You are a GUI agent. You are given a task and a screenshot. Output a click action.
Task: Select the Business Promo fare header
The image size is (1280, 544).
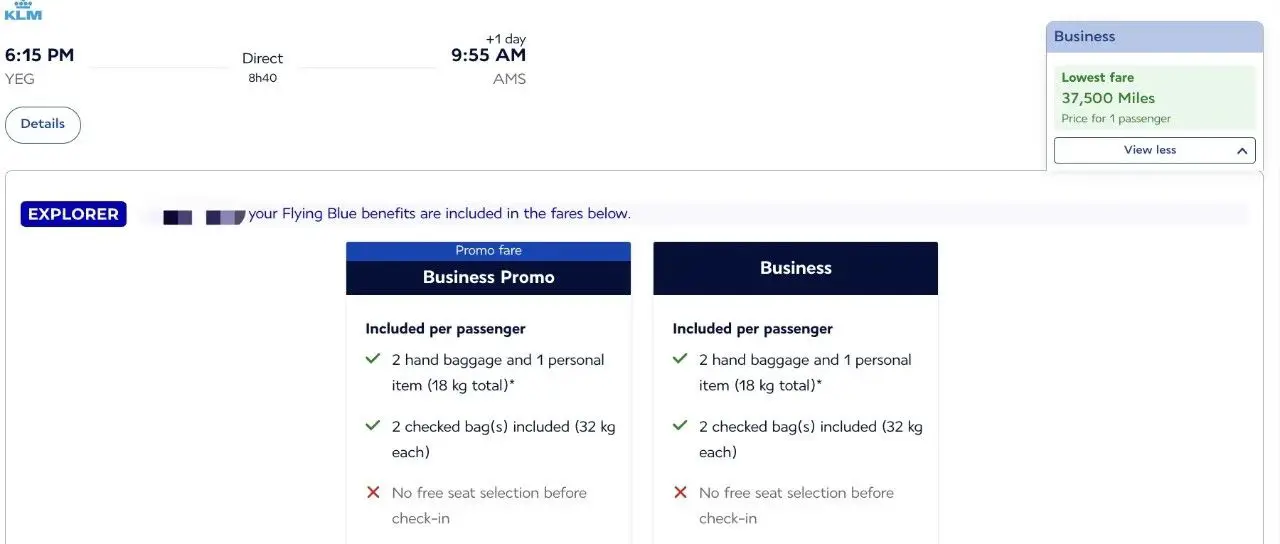click(x=488, y=277)
